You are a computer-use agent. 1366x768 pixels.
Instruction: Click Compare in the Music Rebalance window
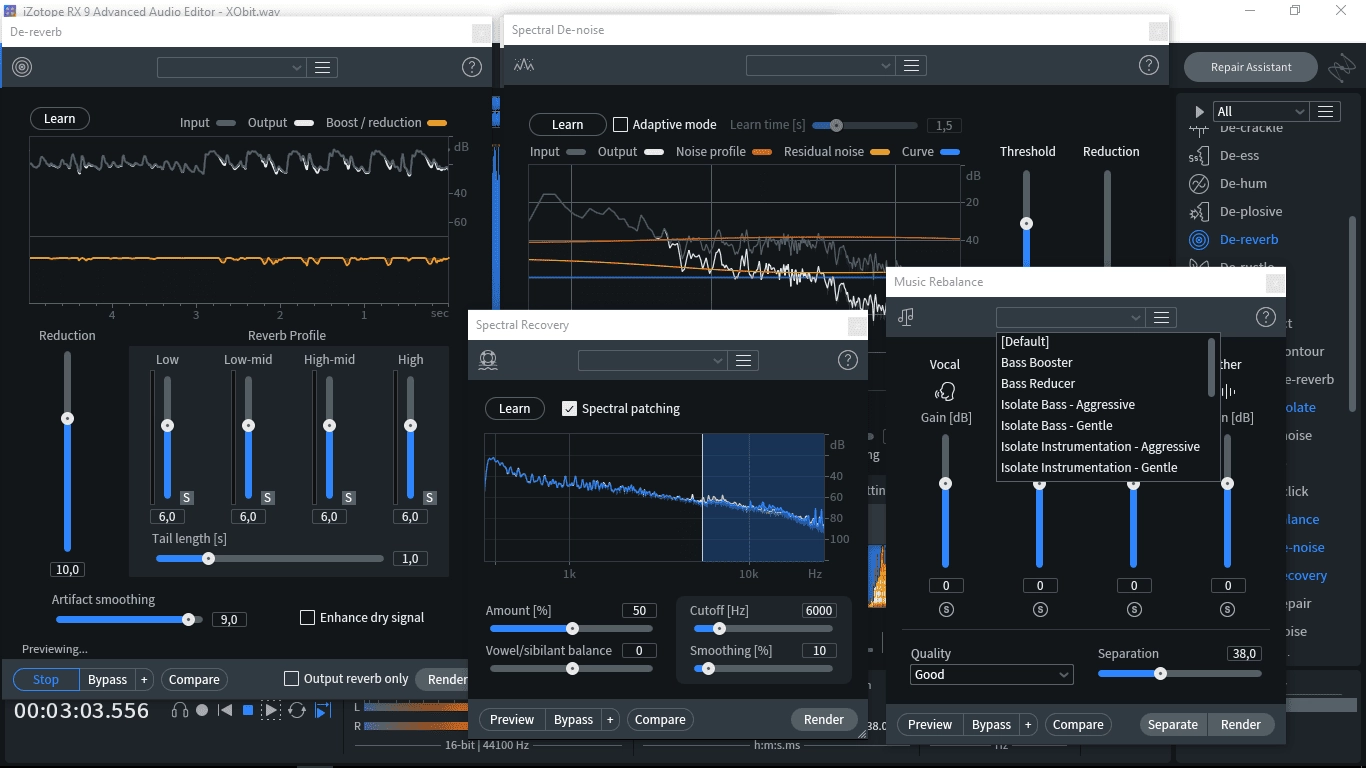coord(1078,725)
